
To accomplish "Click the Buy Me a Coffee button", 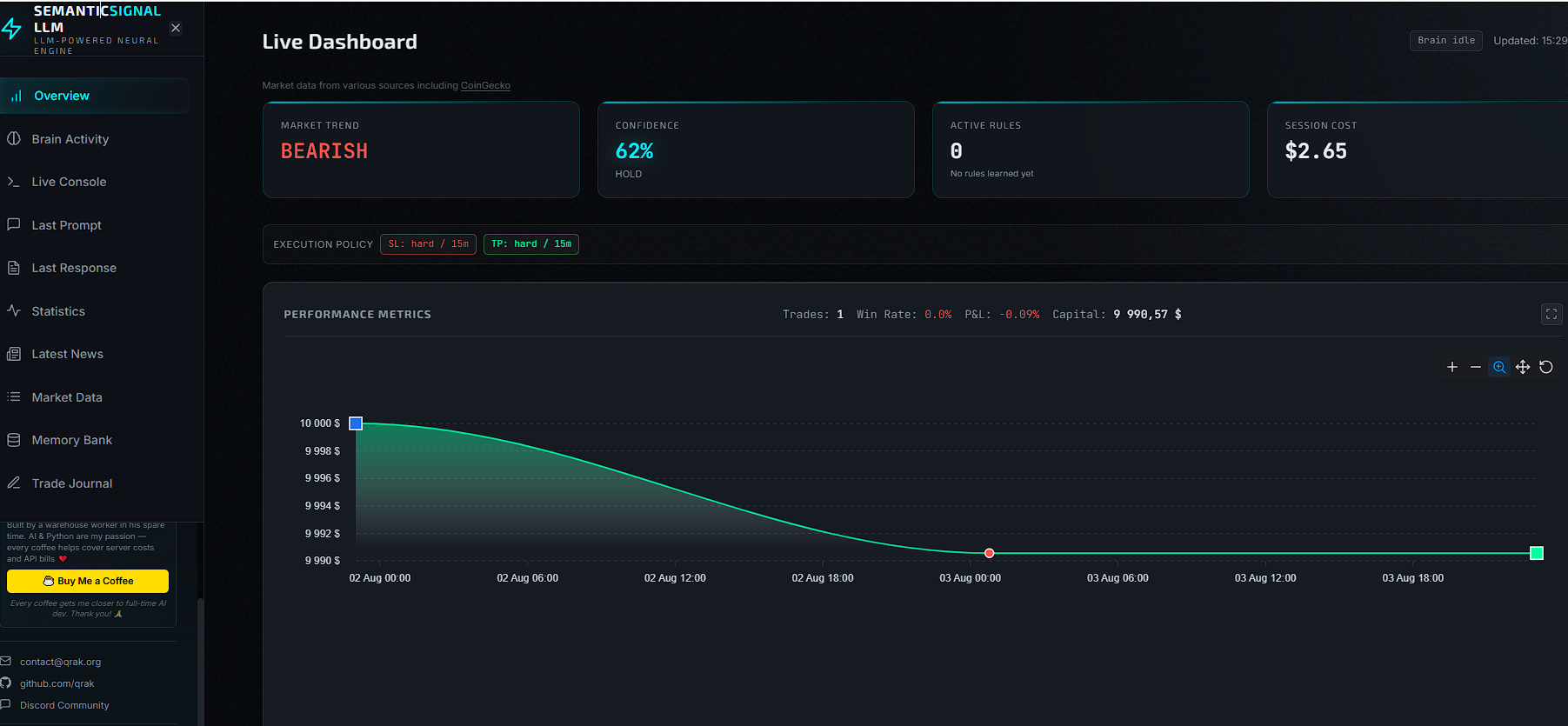I will pyautogui.click(x=88, y=581).
